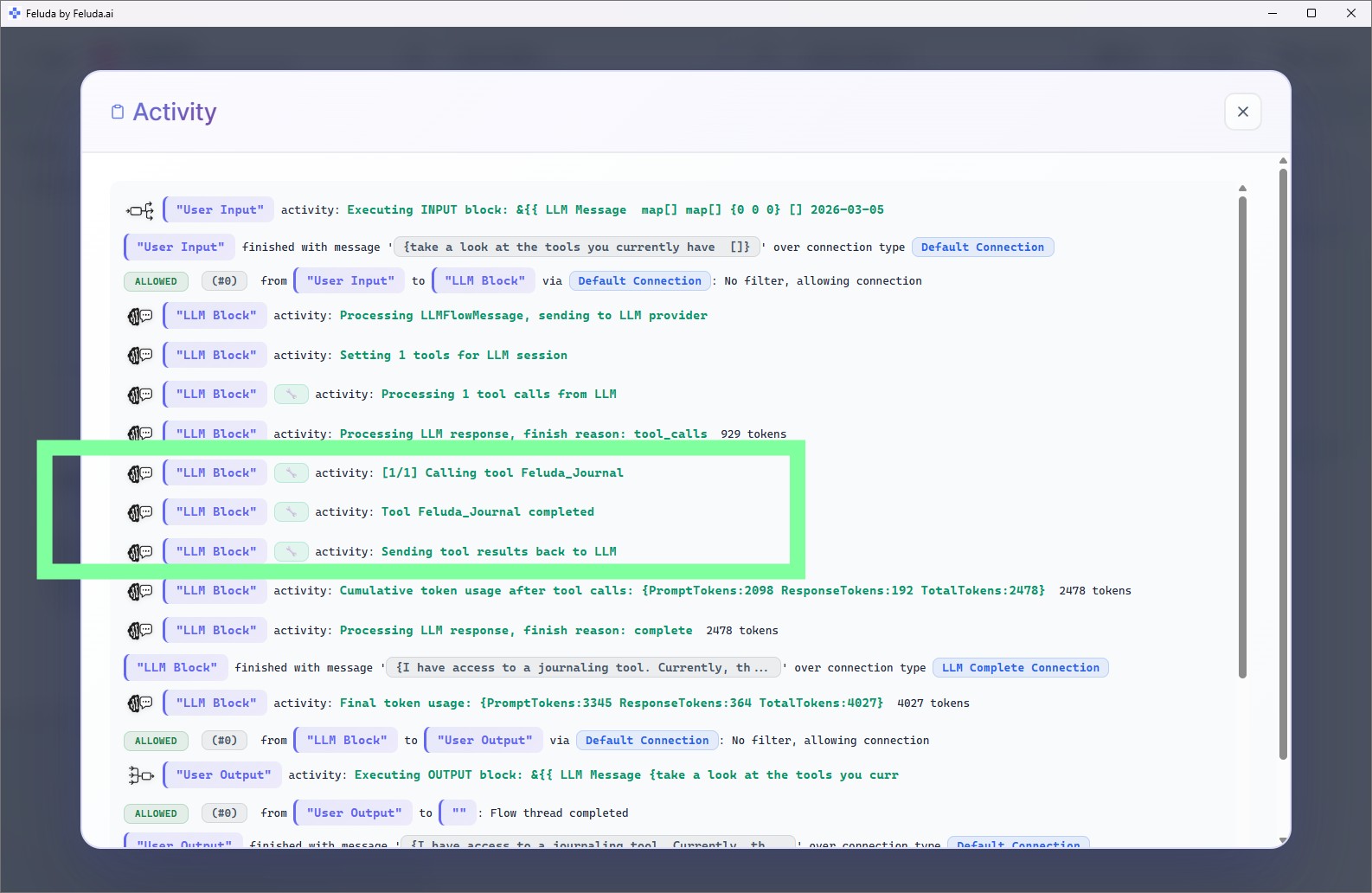The width and height of the screenshot is (1372, 893).
Task: Click "User Output" destination tag after LLM Block
Action: 484,741
